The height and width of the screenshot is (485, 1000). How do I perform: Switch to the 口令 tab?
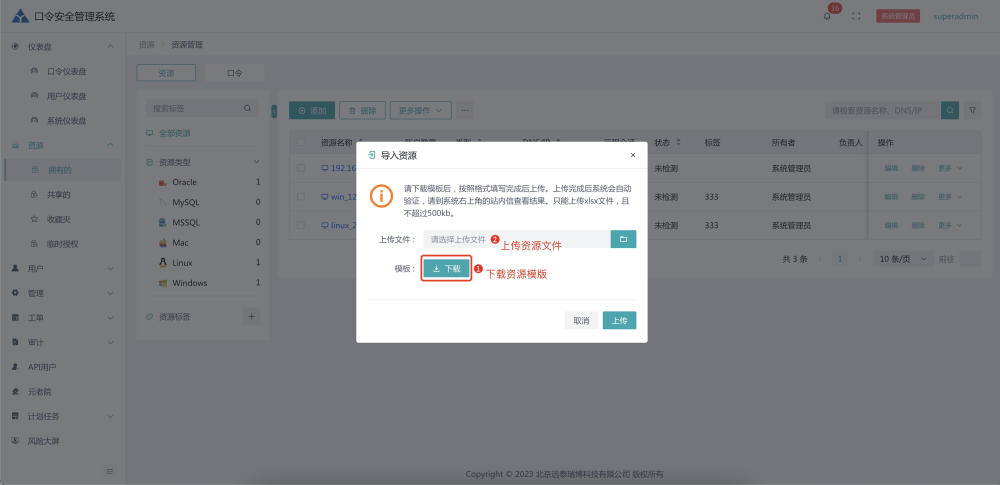[234, 73]
